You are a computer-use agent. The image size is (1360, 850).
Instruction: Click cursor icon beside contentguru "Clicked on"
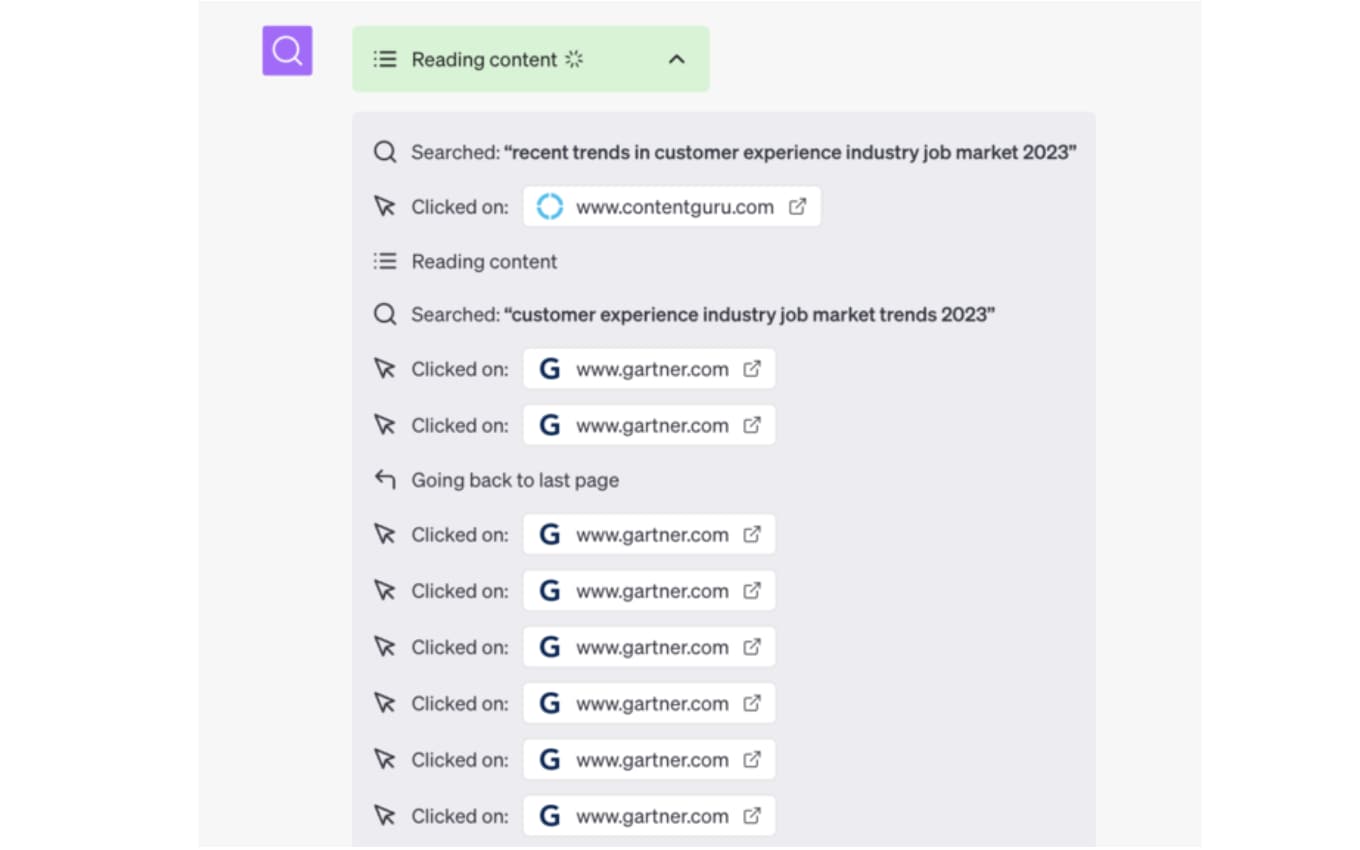coord(385,207)
